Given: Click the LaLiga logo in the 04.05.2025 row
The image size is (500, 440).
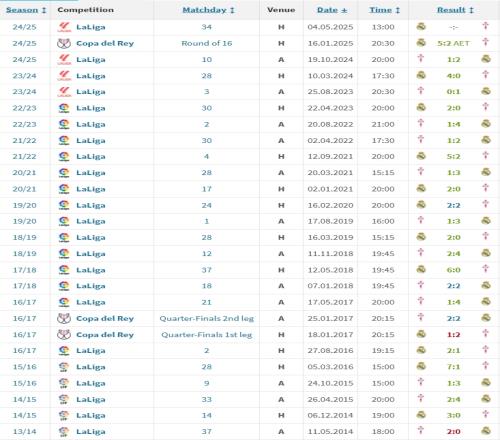Looking at the screenshot, I should 64,27.
